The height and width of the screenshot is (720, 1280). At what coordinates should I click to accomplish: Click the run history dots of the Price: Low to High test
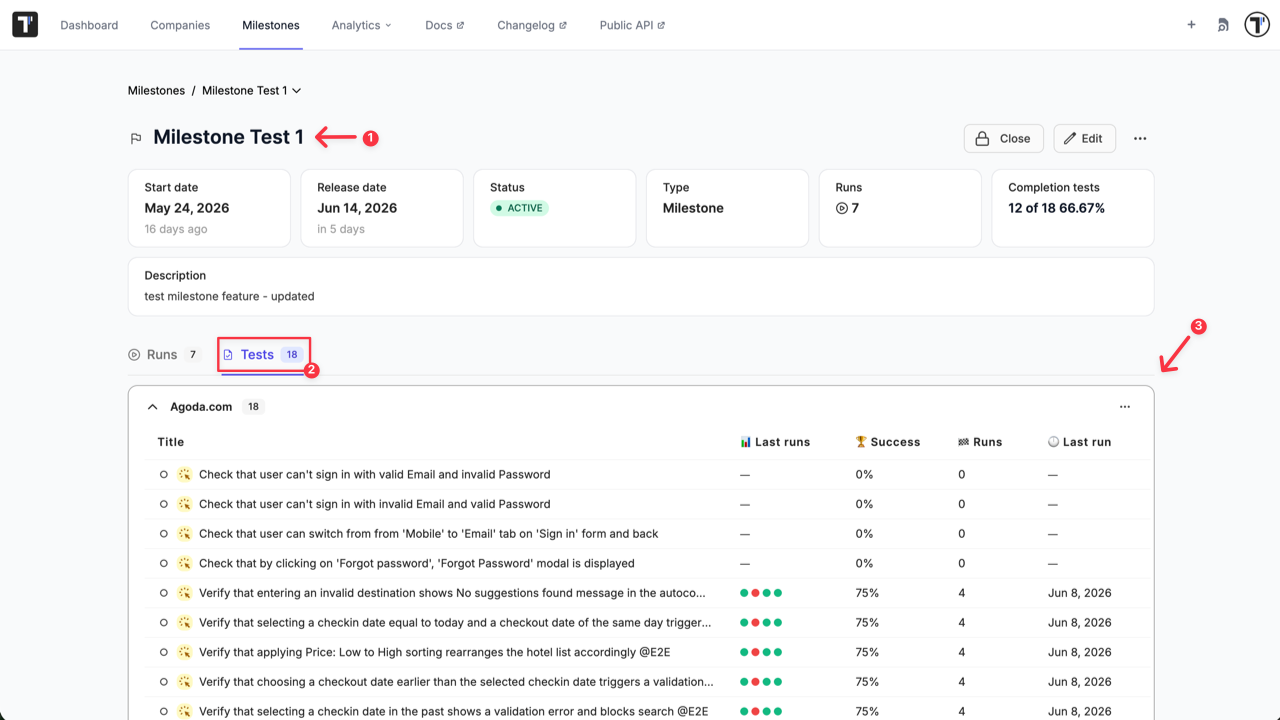(761, 652)
